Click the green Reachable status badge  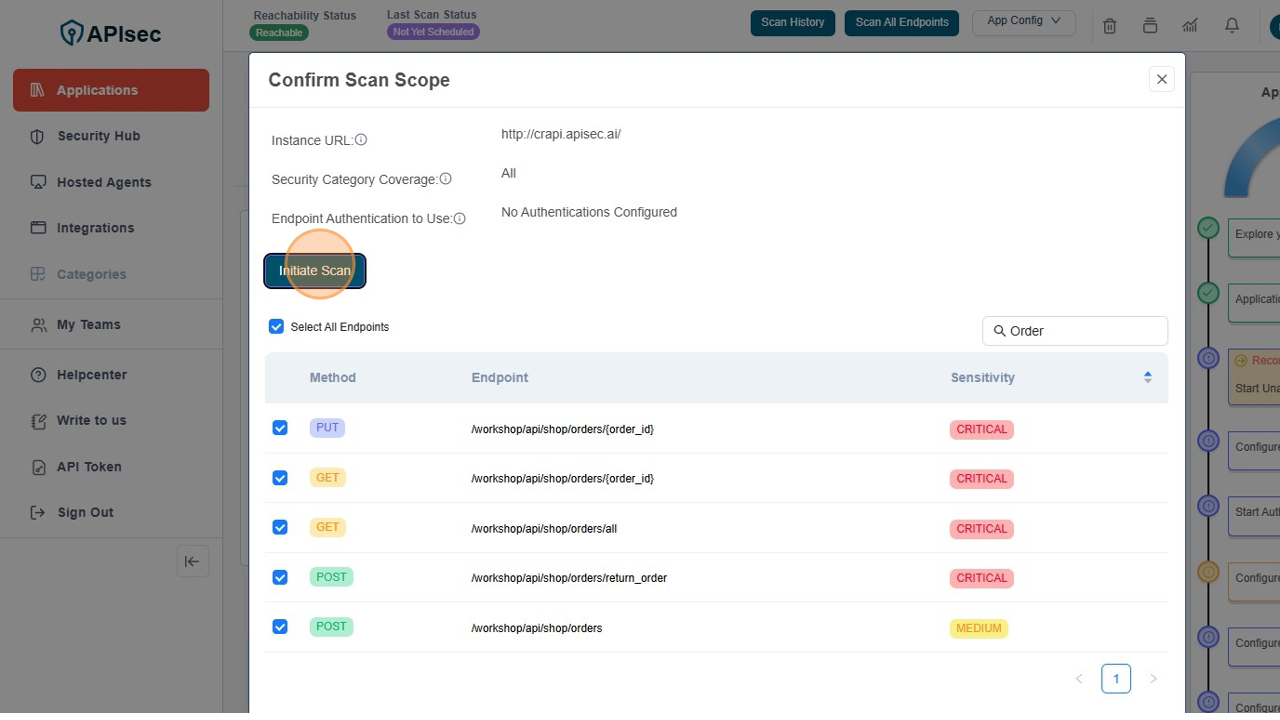[x=279, y=32]
